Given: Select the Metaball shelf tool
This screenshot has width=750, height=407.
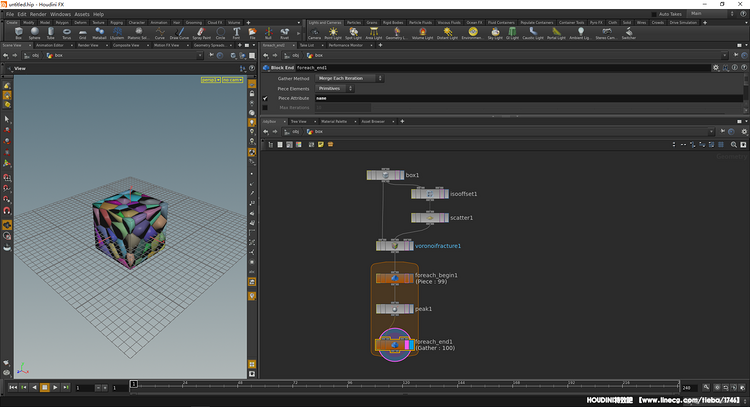Looking at the screenshot, I should tap(99, 33).
